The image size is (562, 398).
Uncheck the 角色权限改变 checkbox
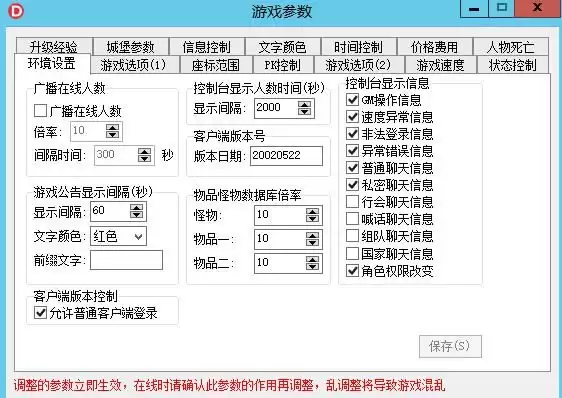(353, 271)
